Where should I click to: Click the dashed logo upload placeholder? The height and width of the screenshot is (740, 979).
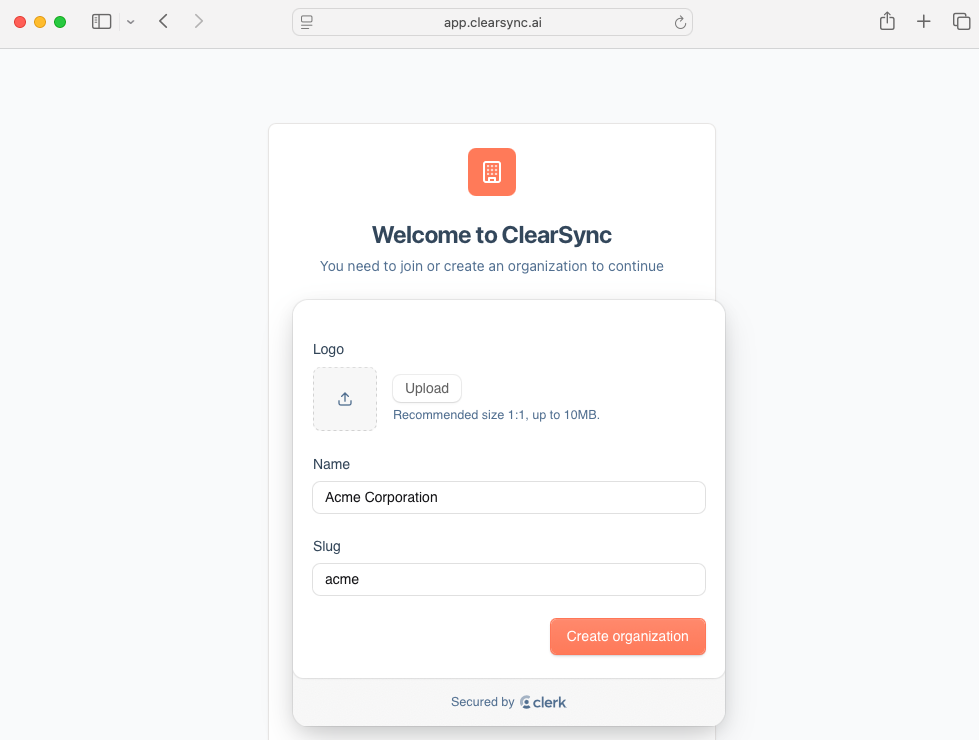pyautogui.click(x=345, y=399)
